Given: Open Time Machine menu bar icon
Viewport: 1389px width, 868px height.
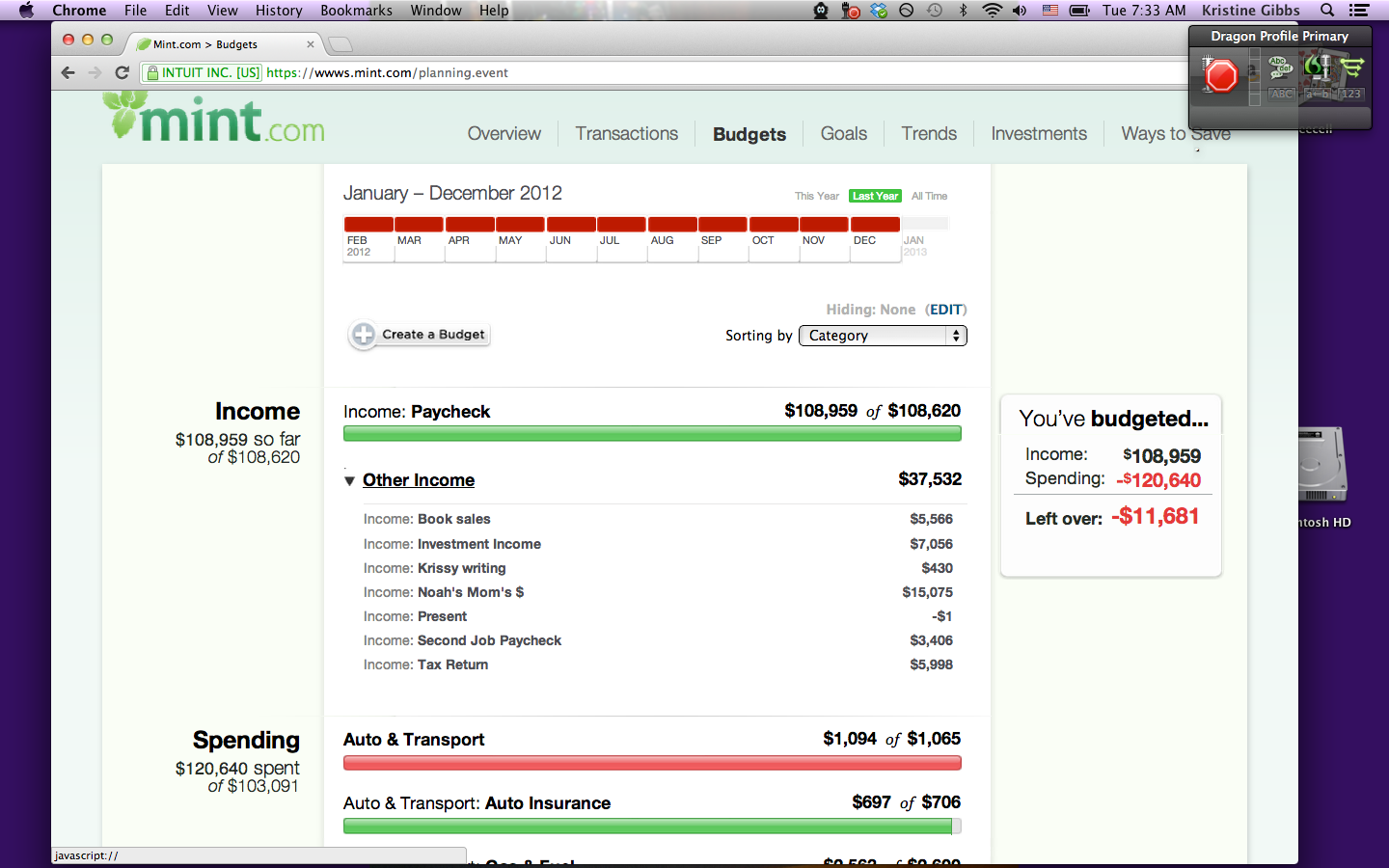Looking at the screenshot, I should click(935, 11).
